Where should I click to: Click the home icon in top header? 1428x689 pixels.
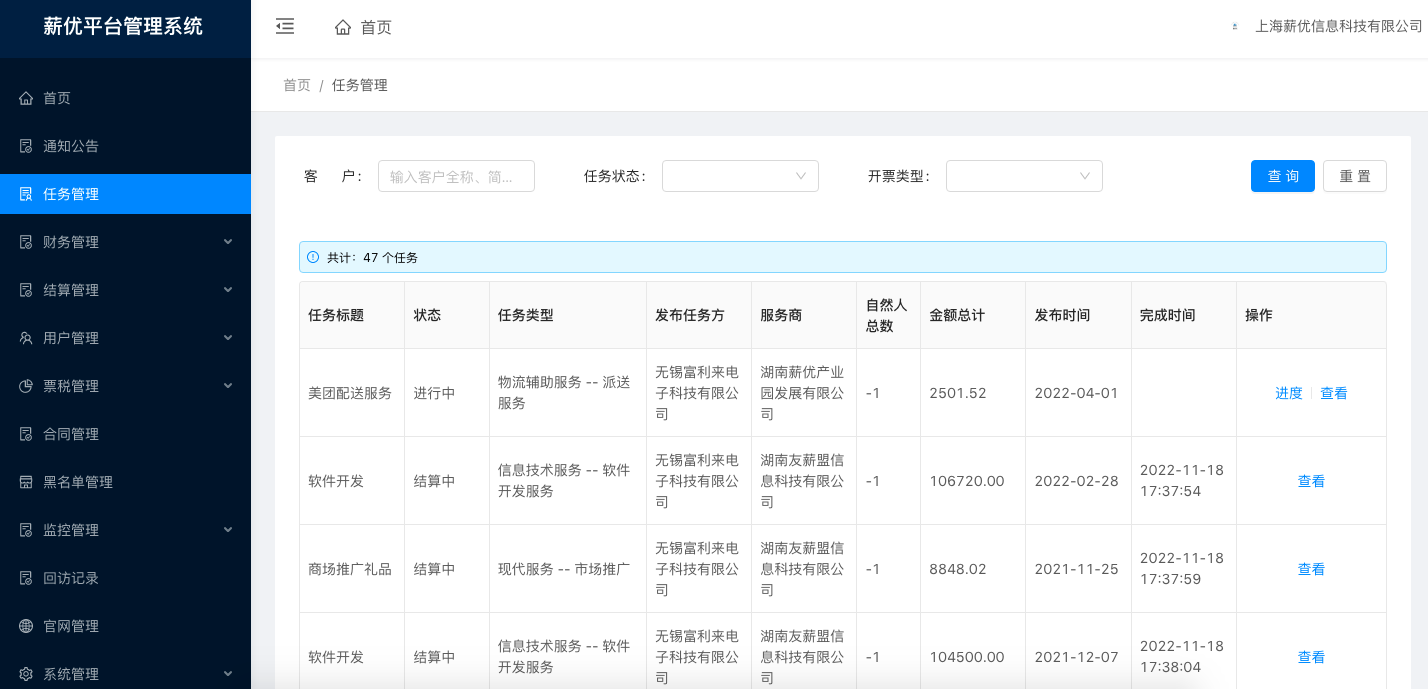tap(343, 28)
